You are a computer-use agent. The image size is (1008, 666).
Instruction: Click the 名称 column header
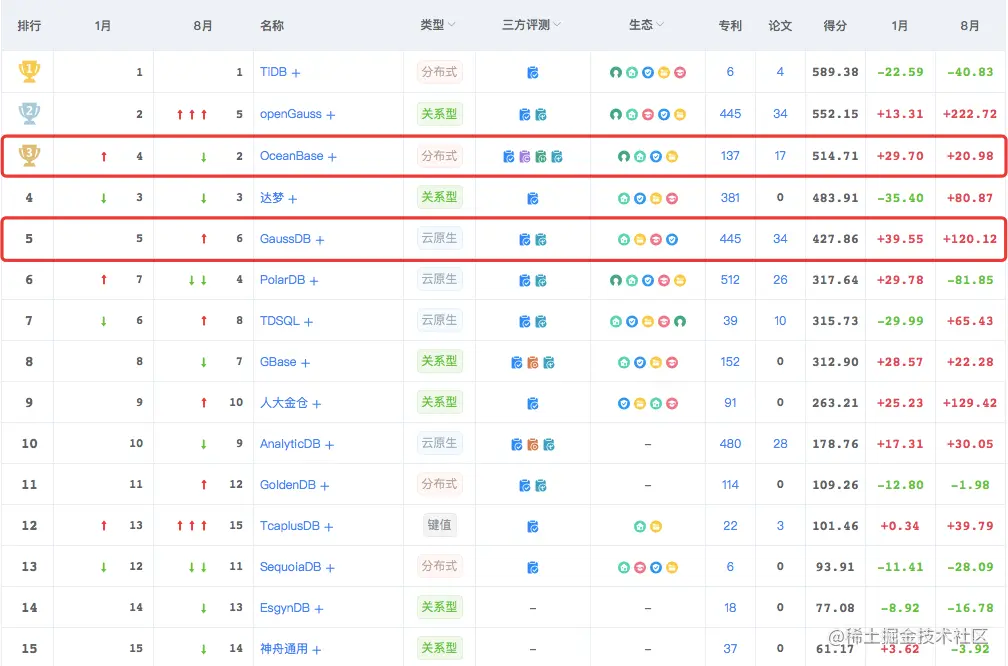272,26
